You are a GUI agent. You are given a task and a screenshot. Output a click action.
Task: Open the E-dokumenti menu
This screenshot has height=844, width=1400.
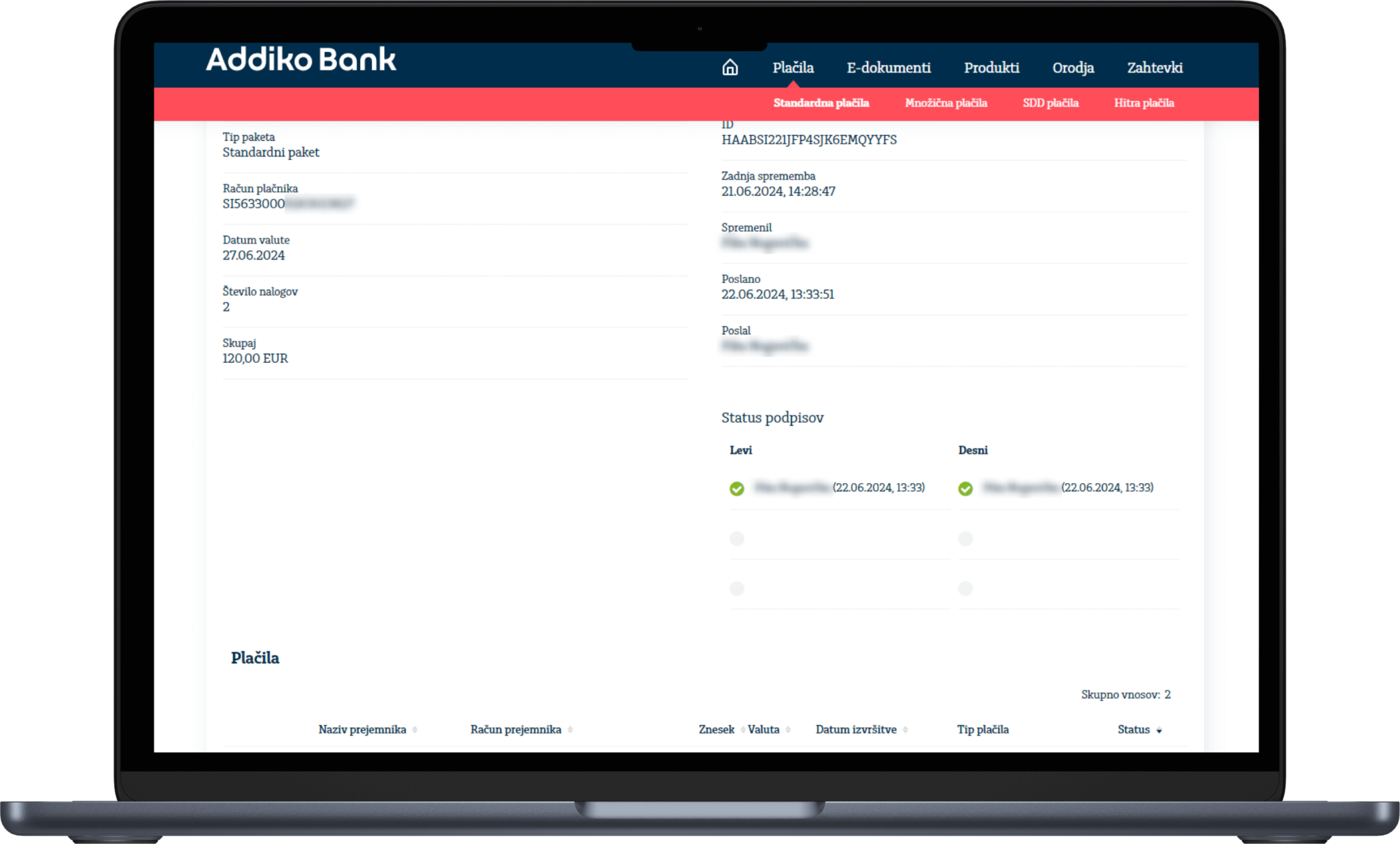pyautogui.click(x=889, y=68)
